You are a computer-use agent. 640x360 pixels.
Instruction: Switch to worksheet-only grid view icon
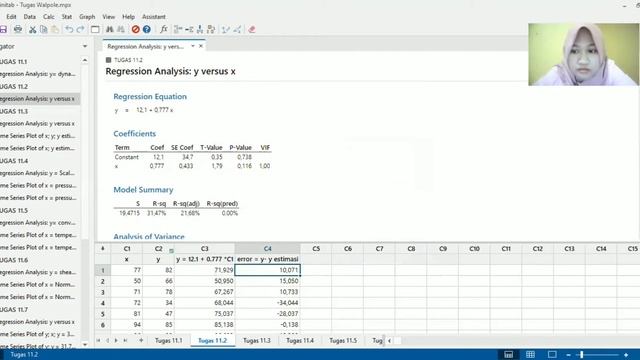pyautogui.click(x=530, y=355)
